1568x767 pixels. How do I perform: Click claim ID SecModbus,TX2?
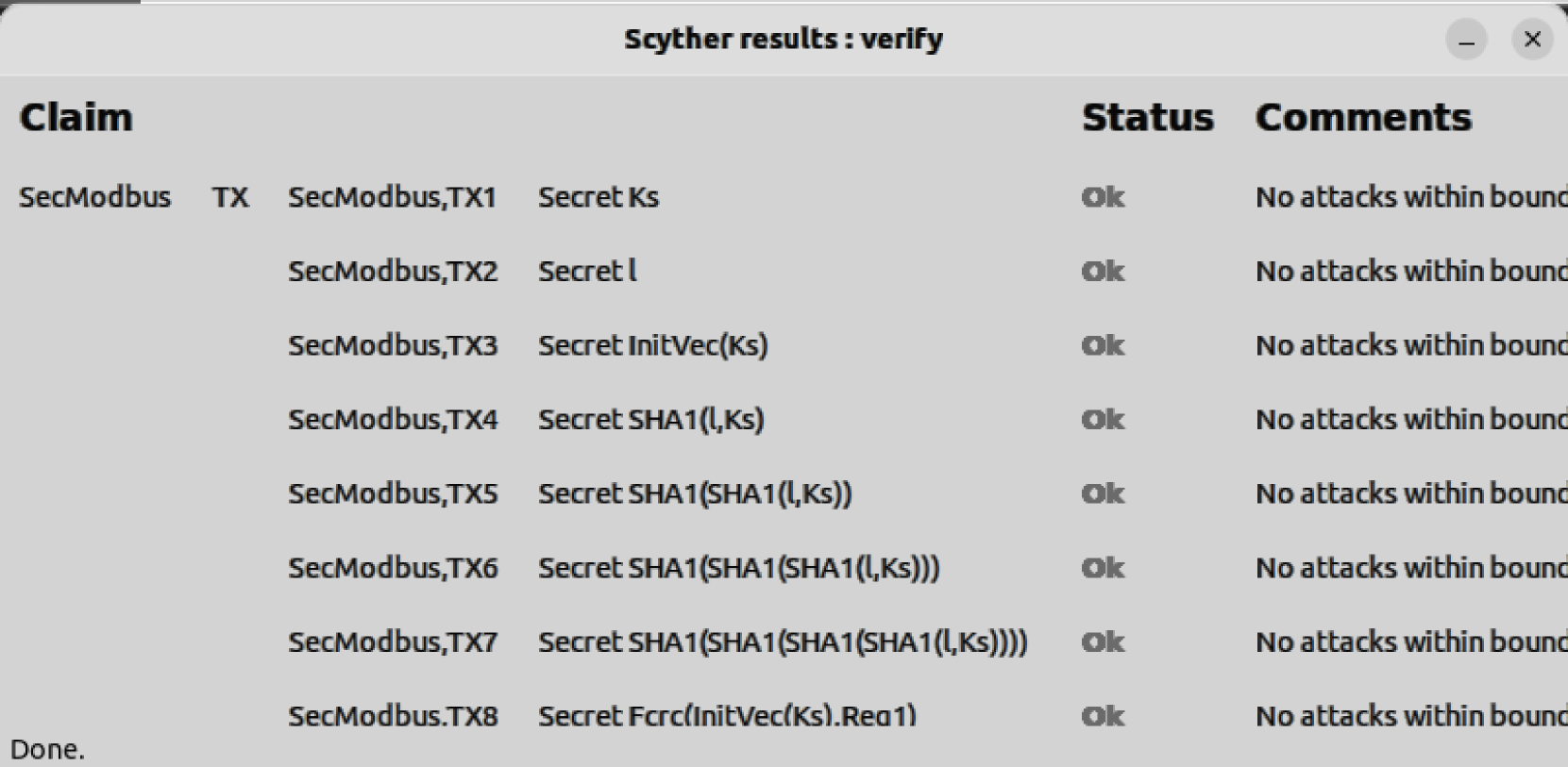coord(392,272)
